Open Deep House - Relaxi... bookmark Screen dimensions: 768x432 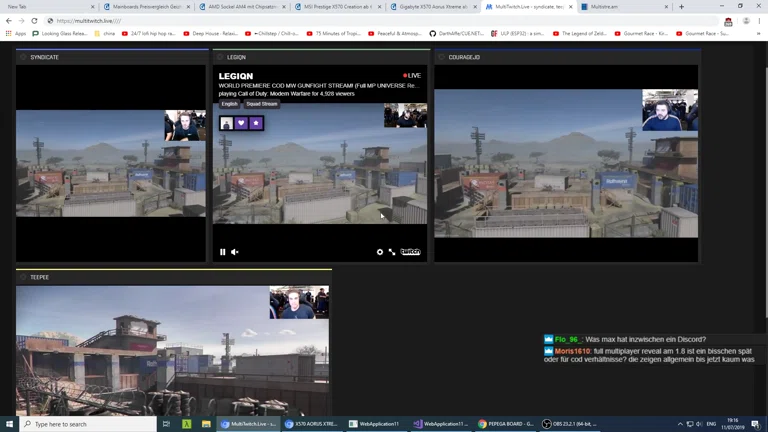coord(210,34)
